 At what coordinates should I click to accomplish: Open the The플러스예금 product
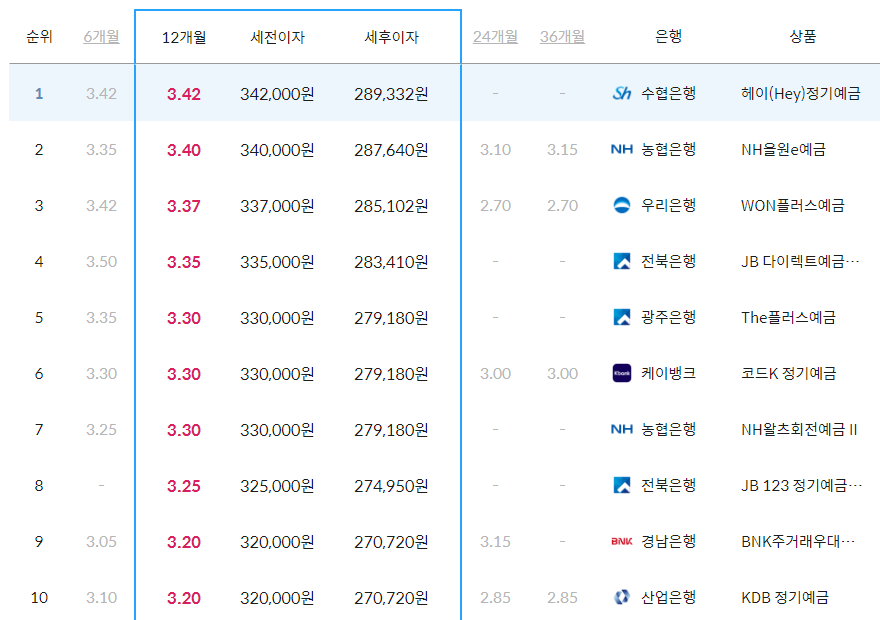[789, 318]
